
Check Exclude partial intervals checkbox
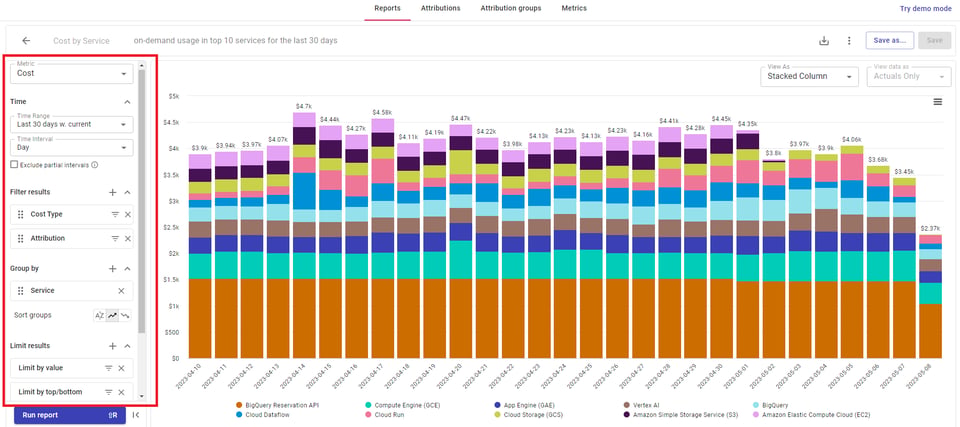[x=14, y=165]
